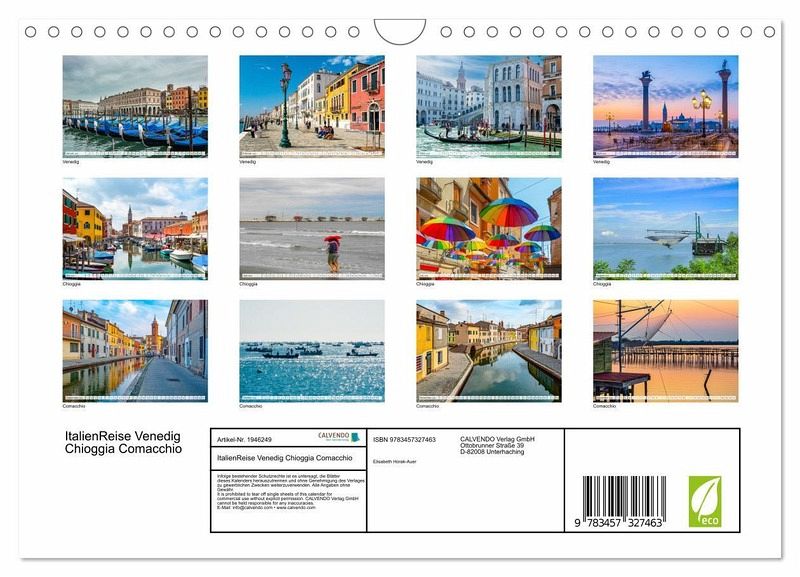Select the person with umbrella on beach photo
Viewport: 800px width, 577px height.
[x=311, y=228]
